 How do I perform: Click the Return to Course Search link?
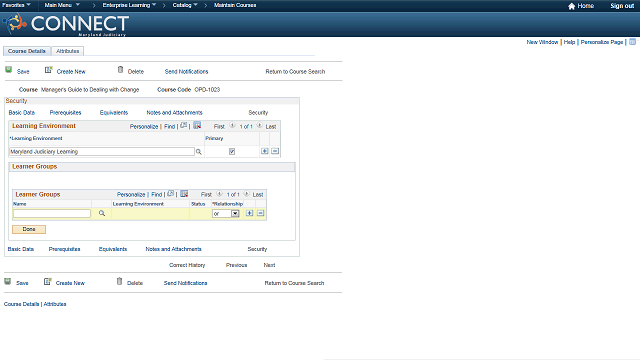(295, 71)
